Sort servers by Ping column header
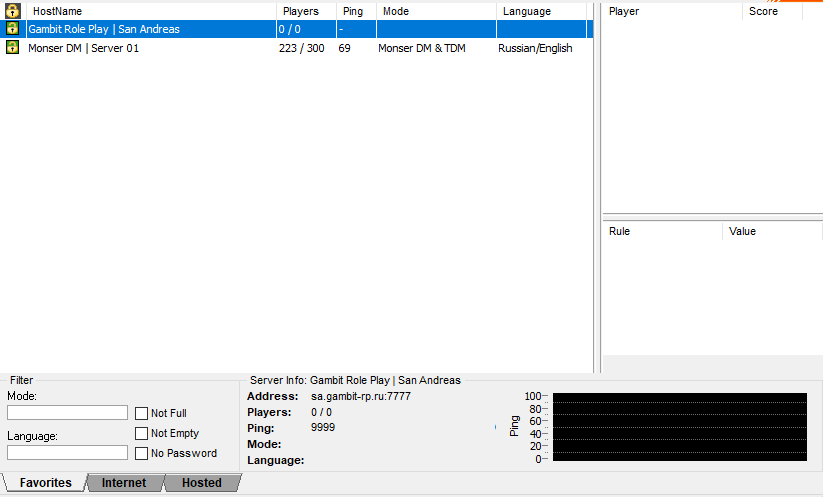The width and height of the screenshot is (823, 497). click(355, 11)
